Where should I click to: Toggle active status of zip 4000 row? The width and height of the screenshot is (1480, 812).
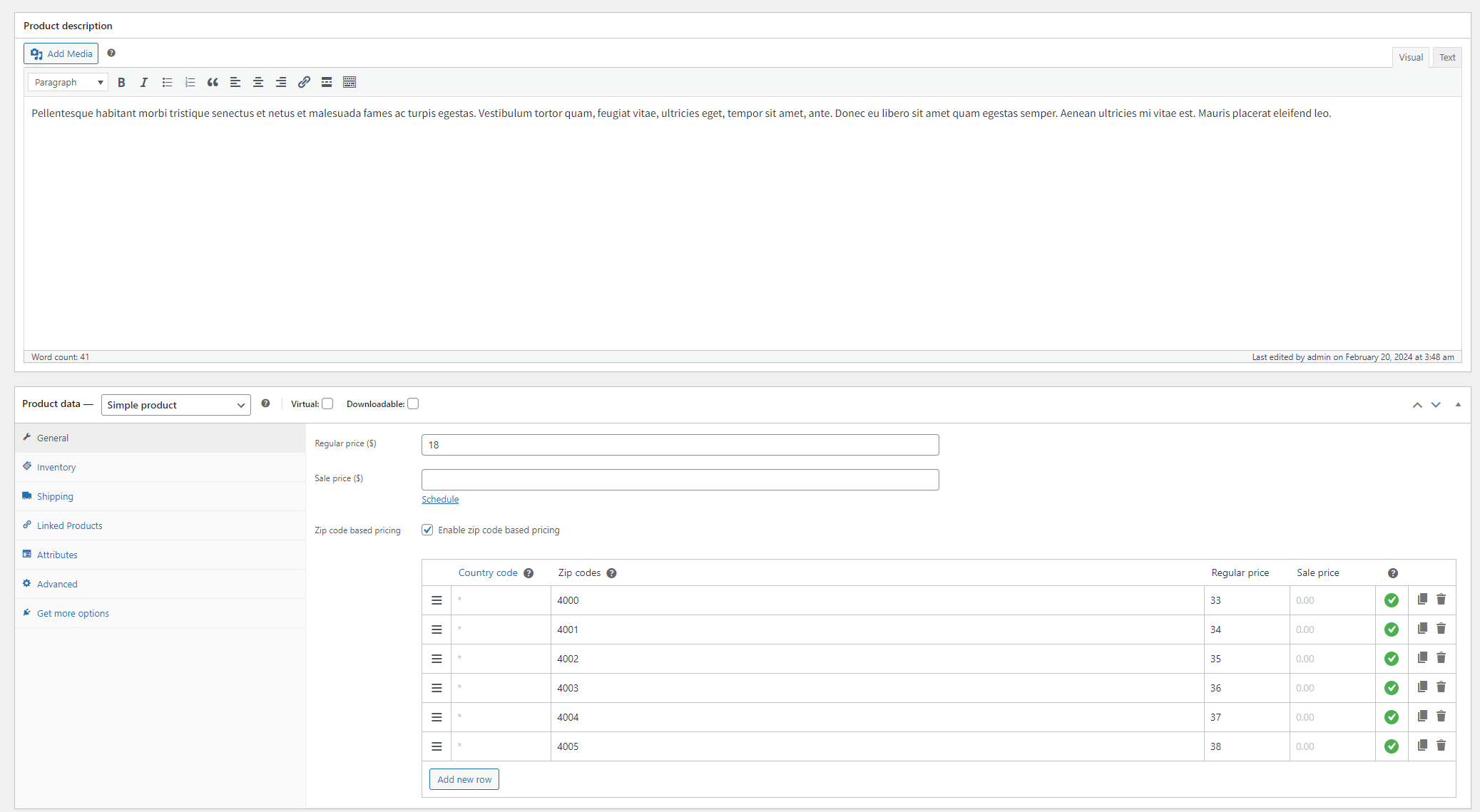(1392, 600)
